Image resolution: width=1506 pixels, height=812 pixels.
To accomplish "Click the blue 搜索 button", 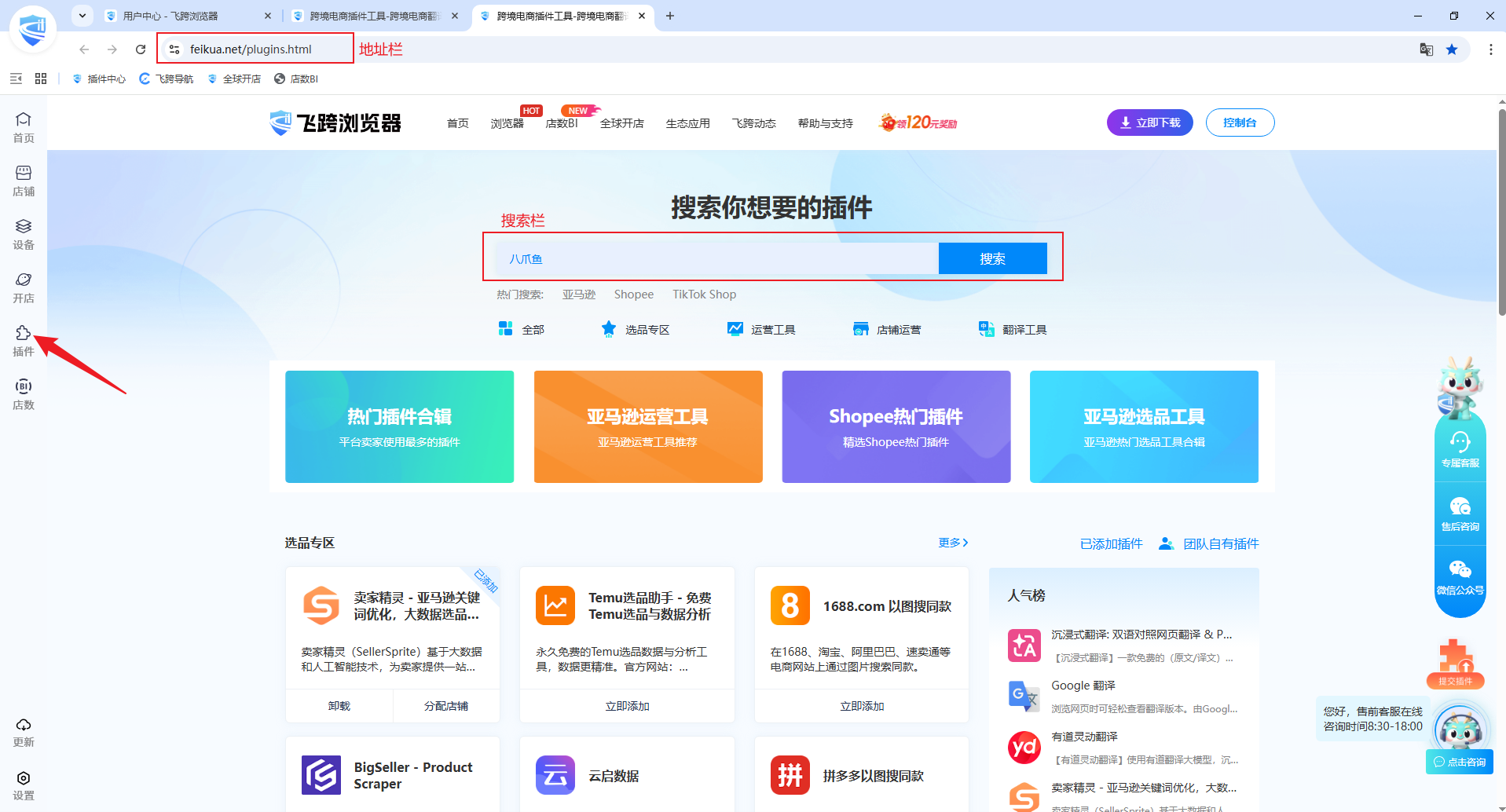I will coord(993,258).
